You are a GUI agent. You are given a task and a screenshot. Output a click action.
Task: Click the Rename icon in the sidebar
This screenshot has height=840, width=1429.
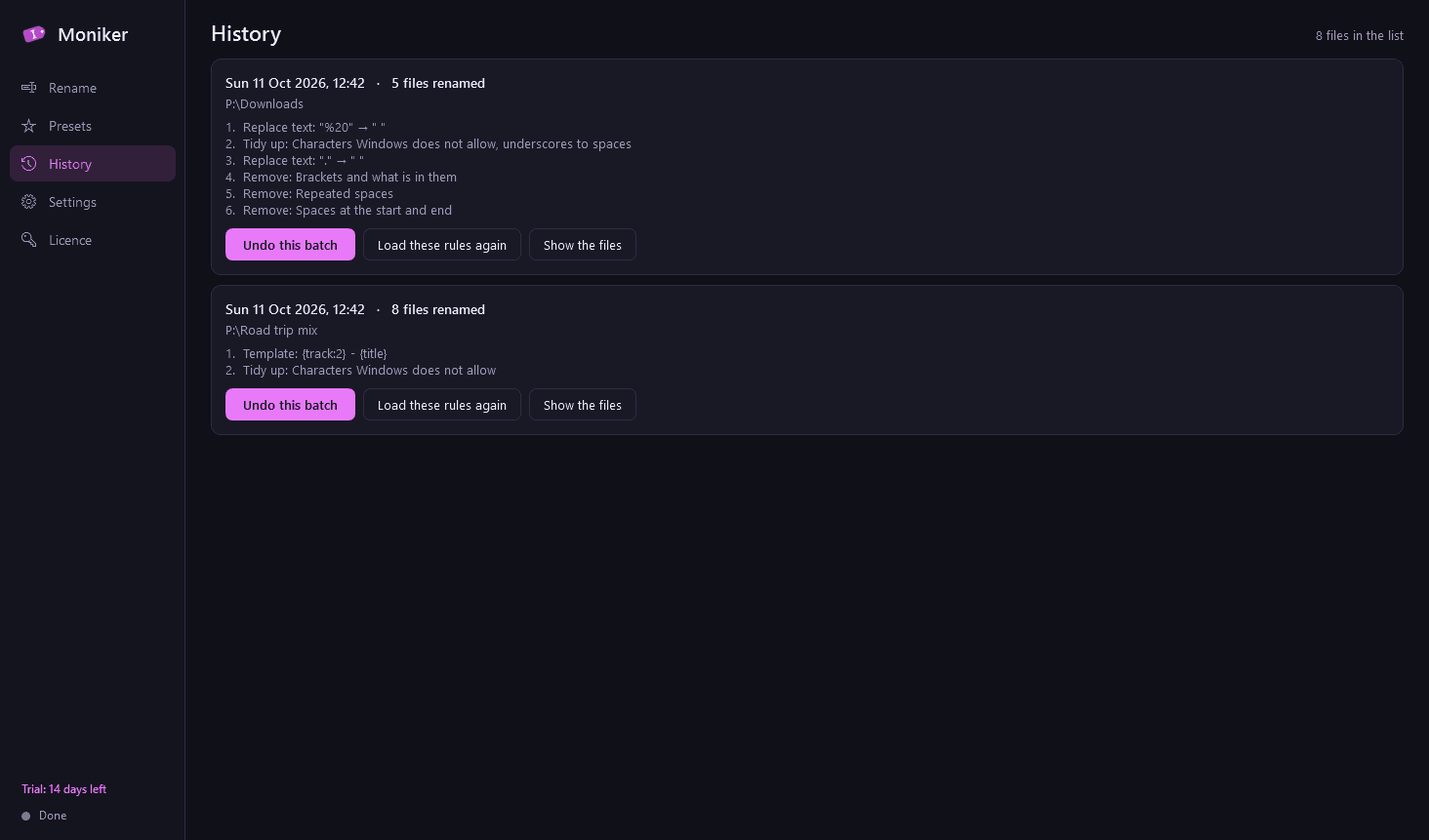click(x=29, y=88)
